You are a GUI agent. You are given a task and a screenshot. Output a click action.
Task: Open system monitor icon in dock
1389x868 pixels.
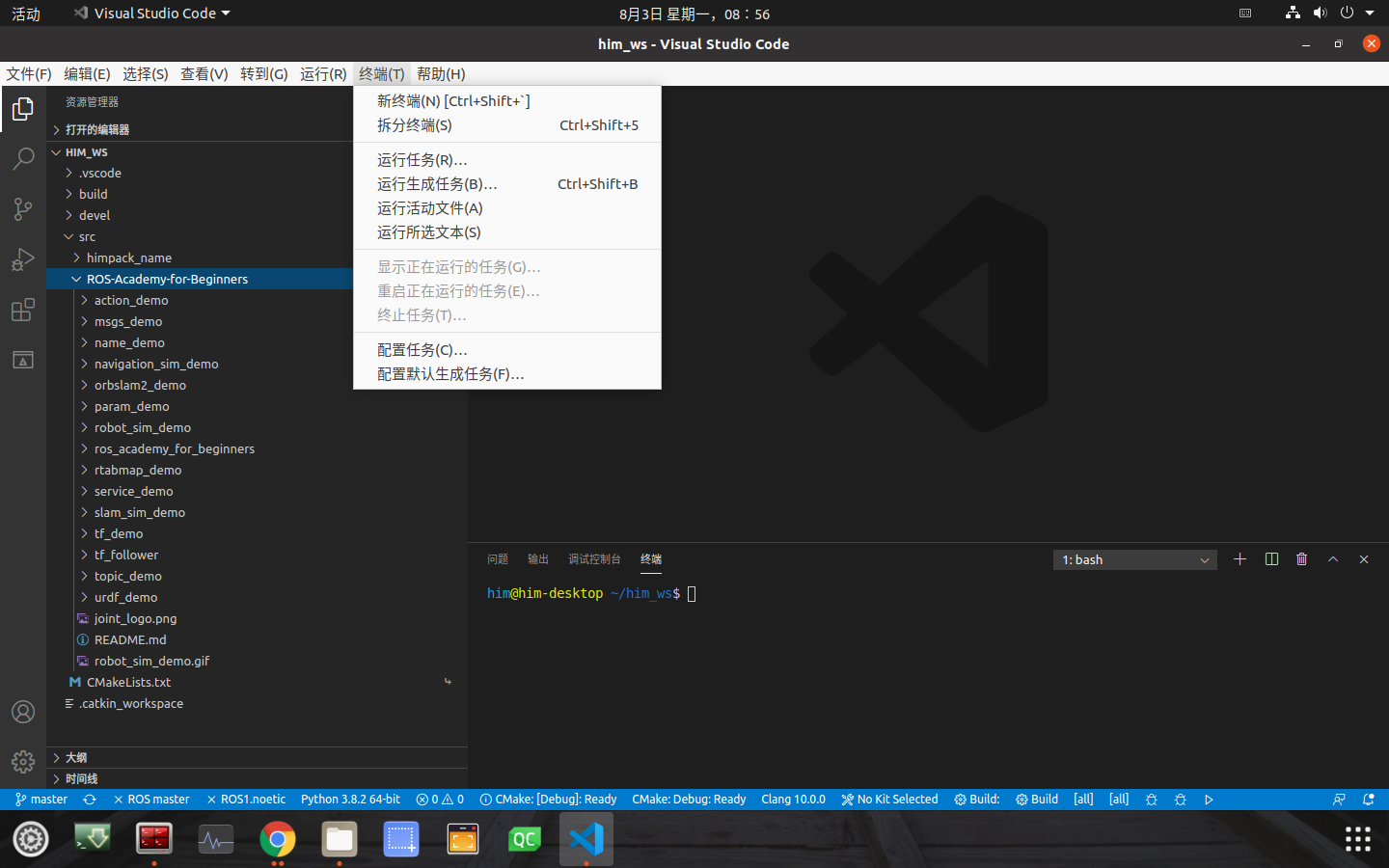click(216, 840)
